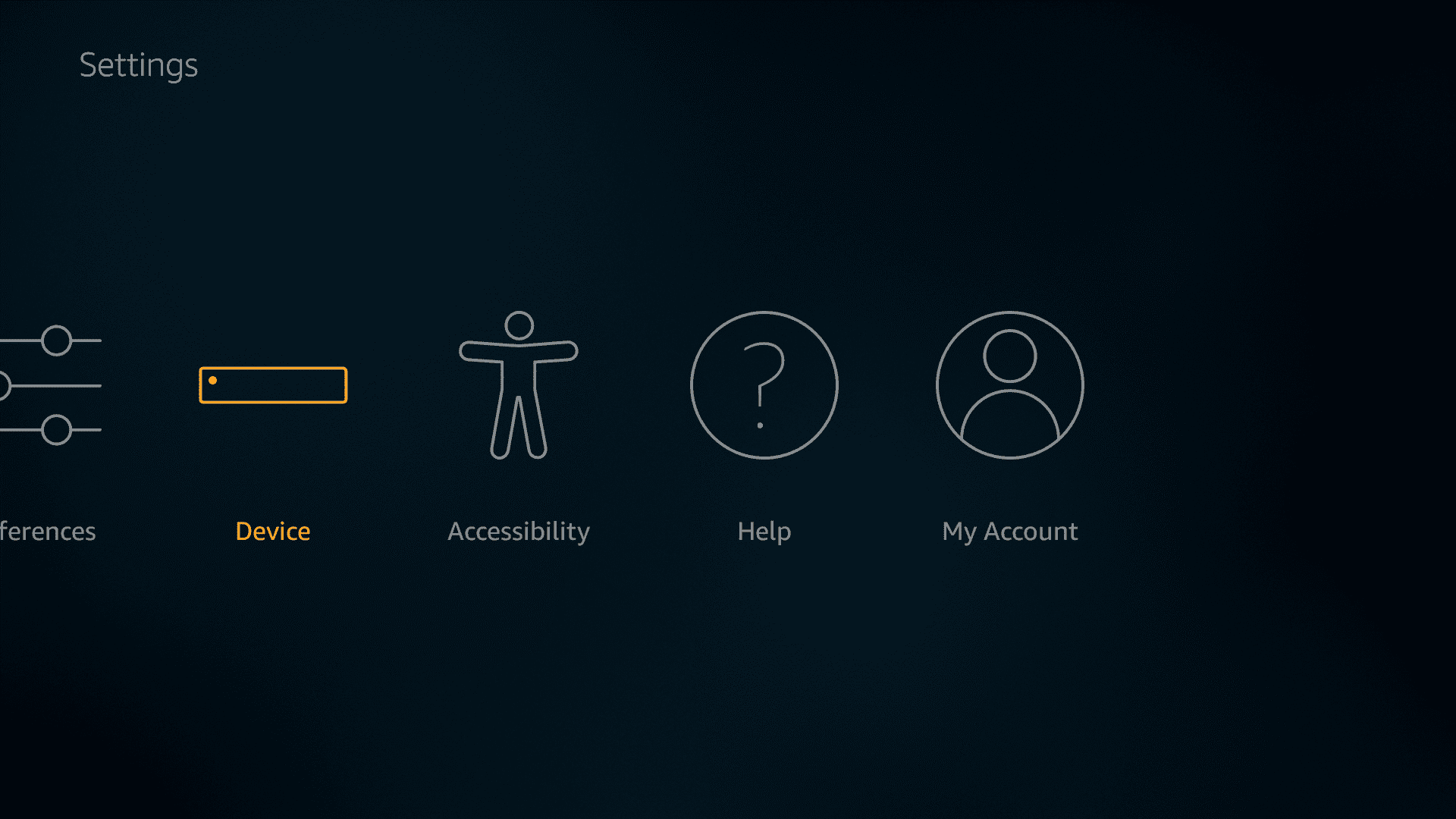Click the Help label link

(765, 530)
